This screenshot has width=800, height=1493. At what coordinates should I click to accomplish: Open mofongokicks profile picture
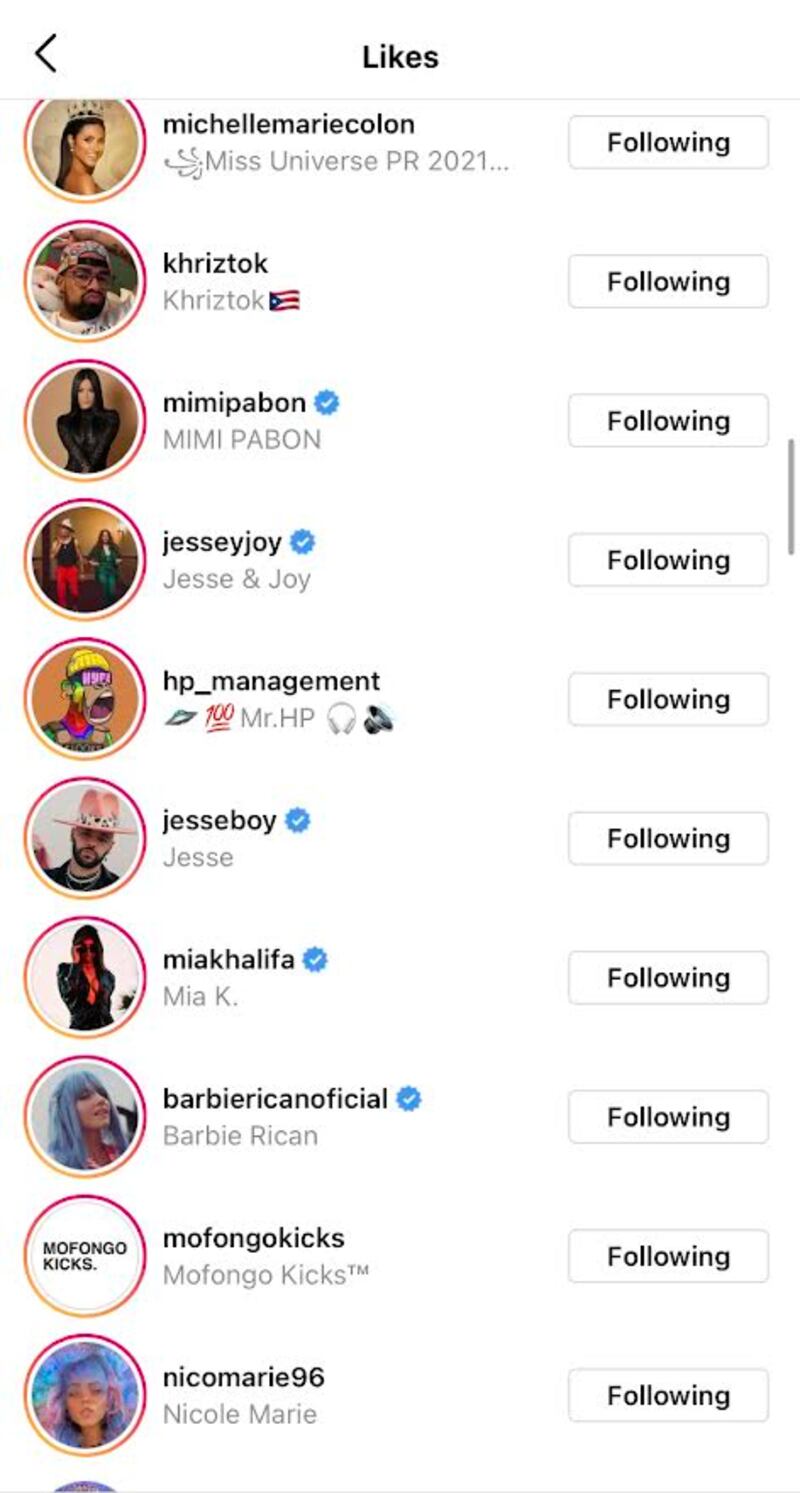(85, 1256)
